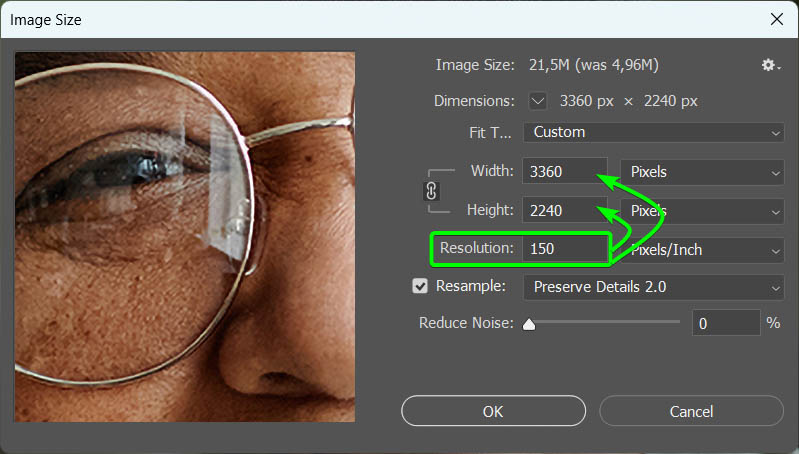Click the Height field showing 2240

(x=565, y=210)
